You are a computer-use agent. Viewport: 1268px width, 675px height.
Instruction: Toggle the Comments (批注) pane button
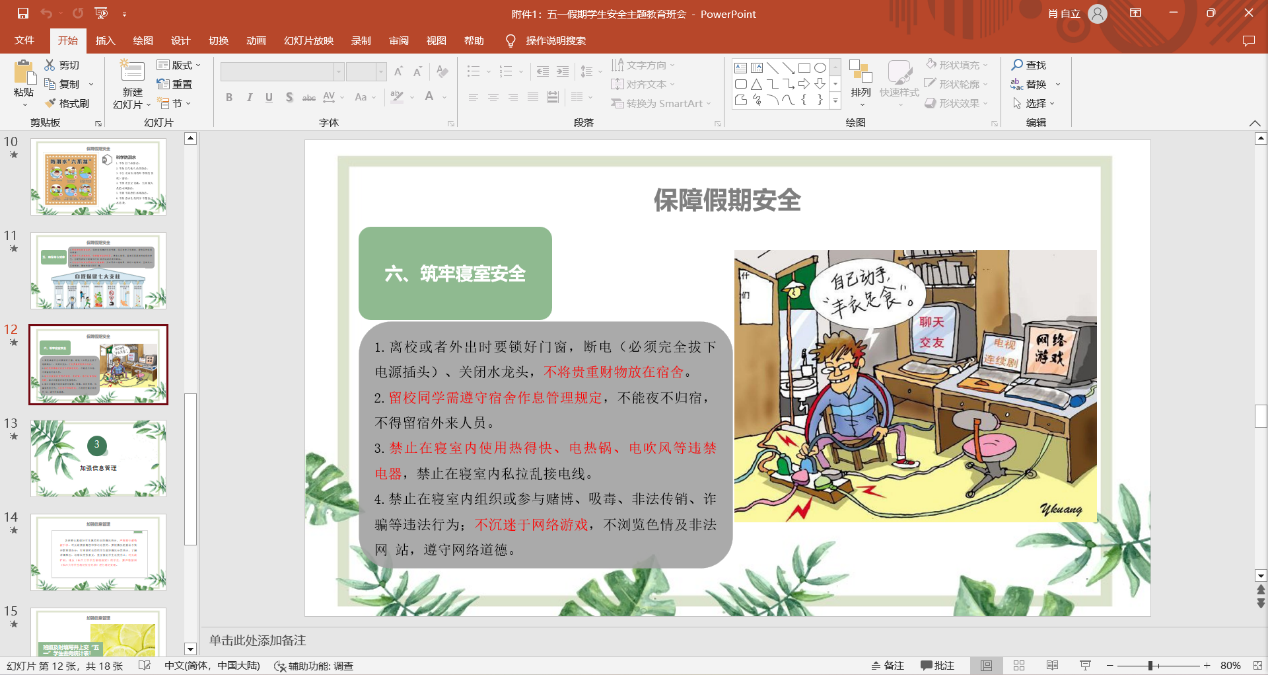pyautogui.click(x=937, y=665)
